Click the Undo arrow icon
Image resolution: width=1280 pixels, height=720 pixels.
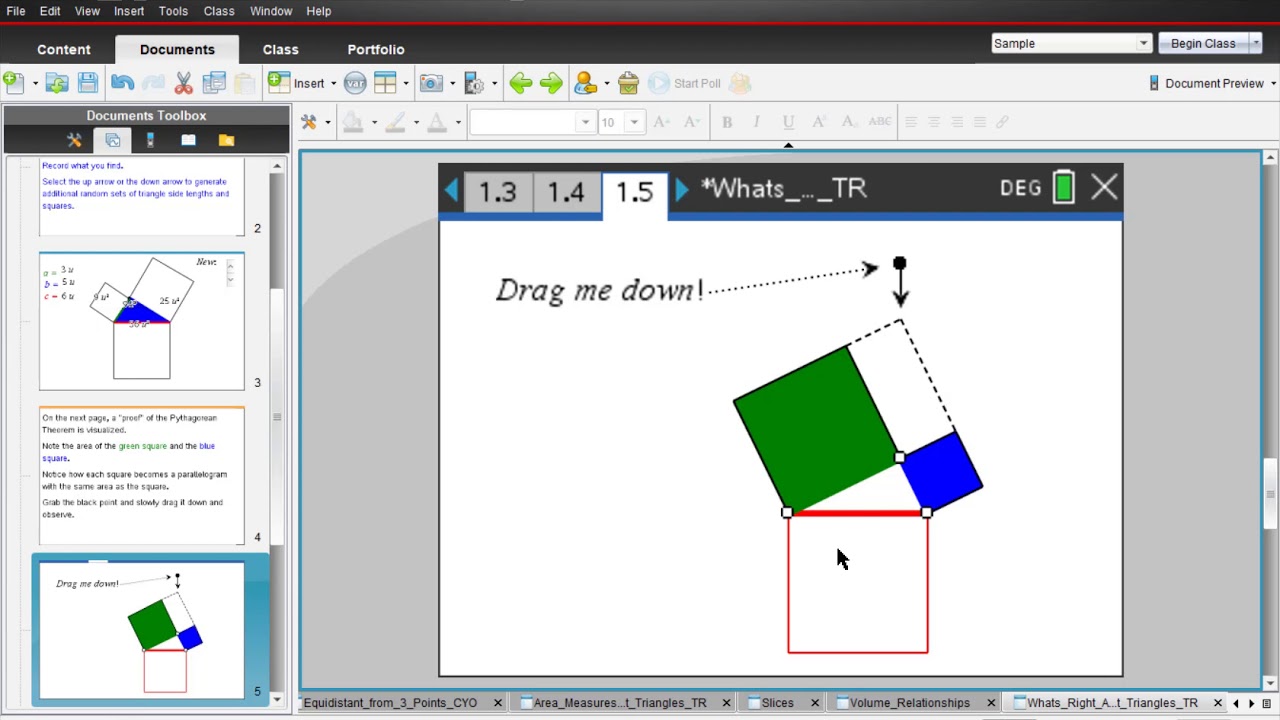[x=123, y=83]
